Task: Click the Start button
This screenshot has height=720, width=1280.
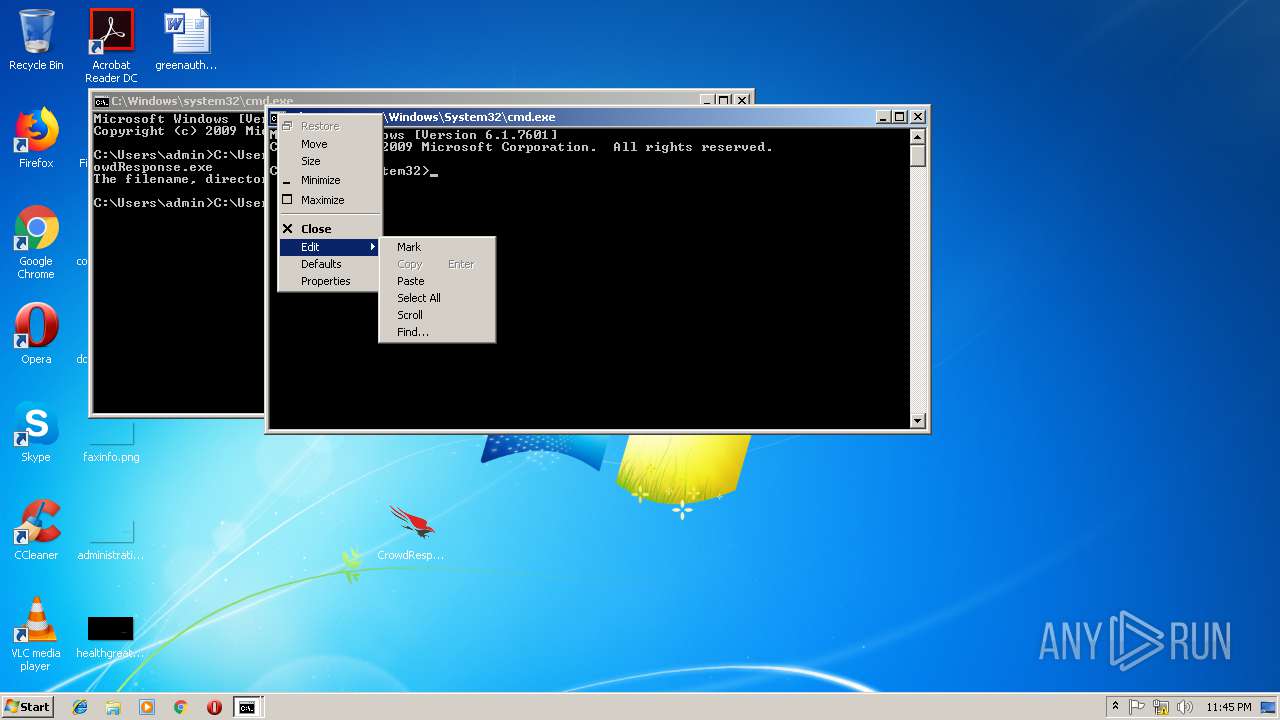Action: [x=27, y=707]
